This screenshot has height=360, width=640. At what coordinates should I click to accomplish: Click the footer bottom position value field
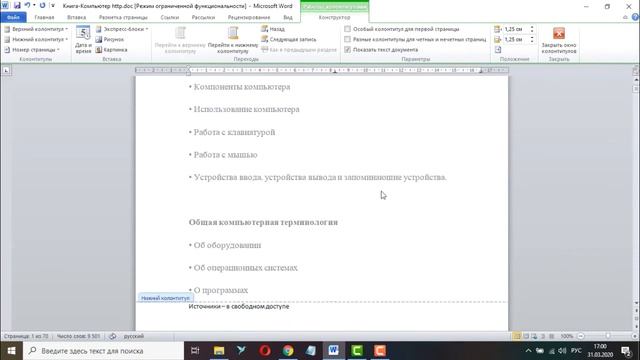pos(515,40)
